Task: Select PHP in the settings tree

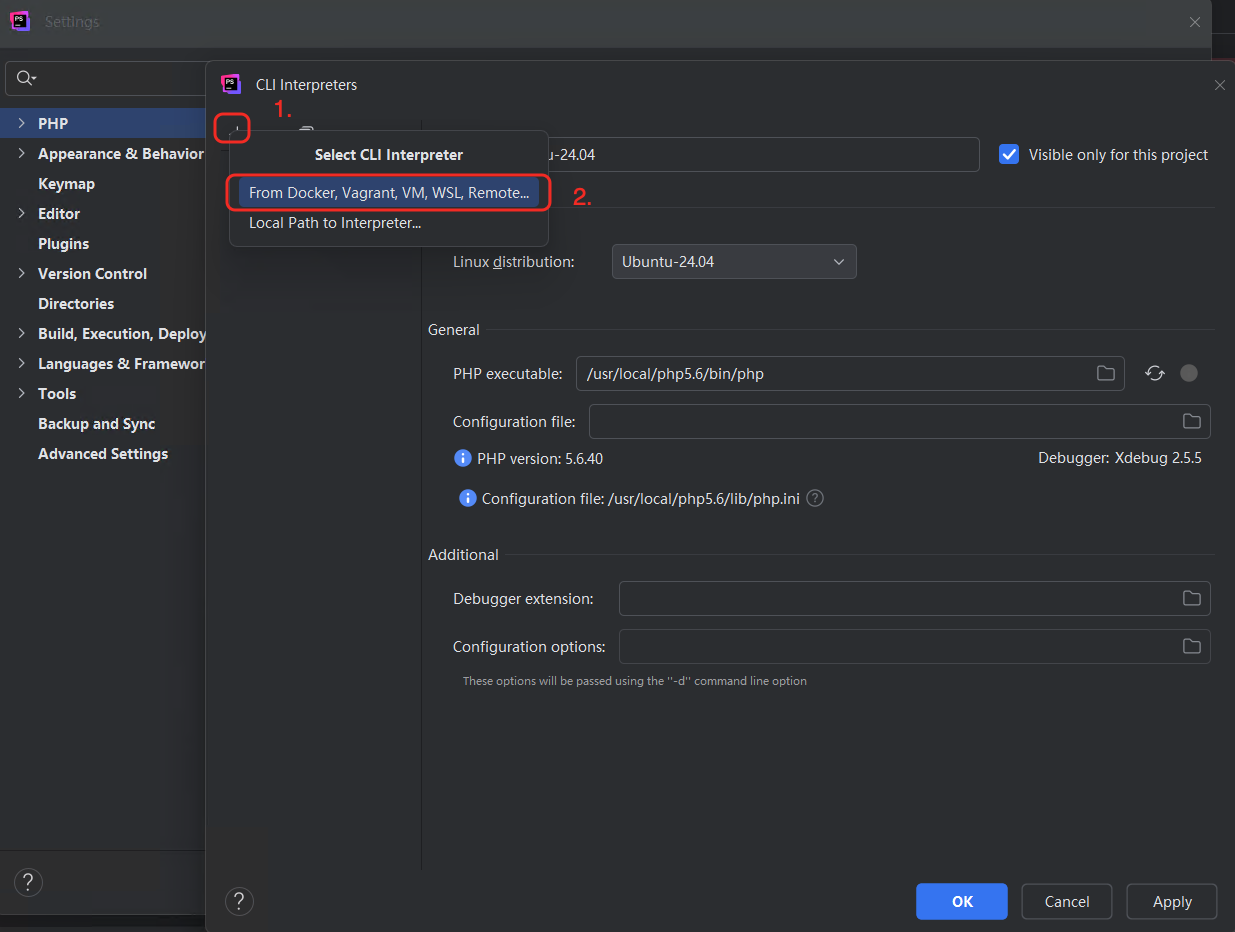Action: (53, 124)
